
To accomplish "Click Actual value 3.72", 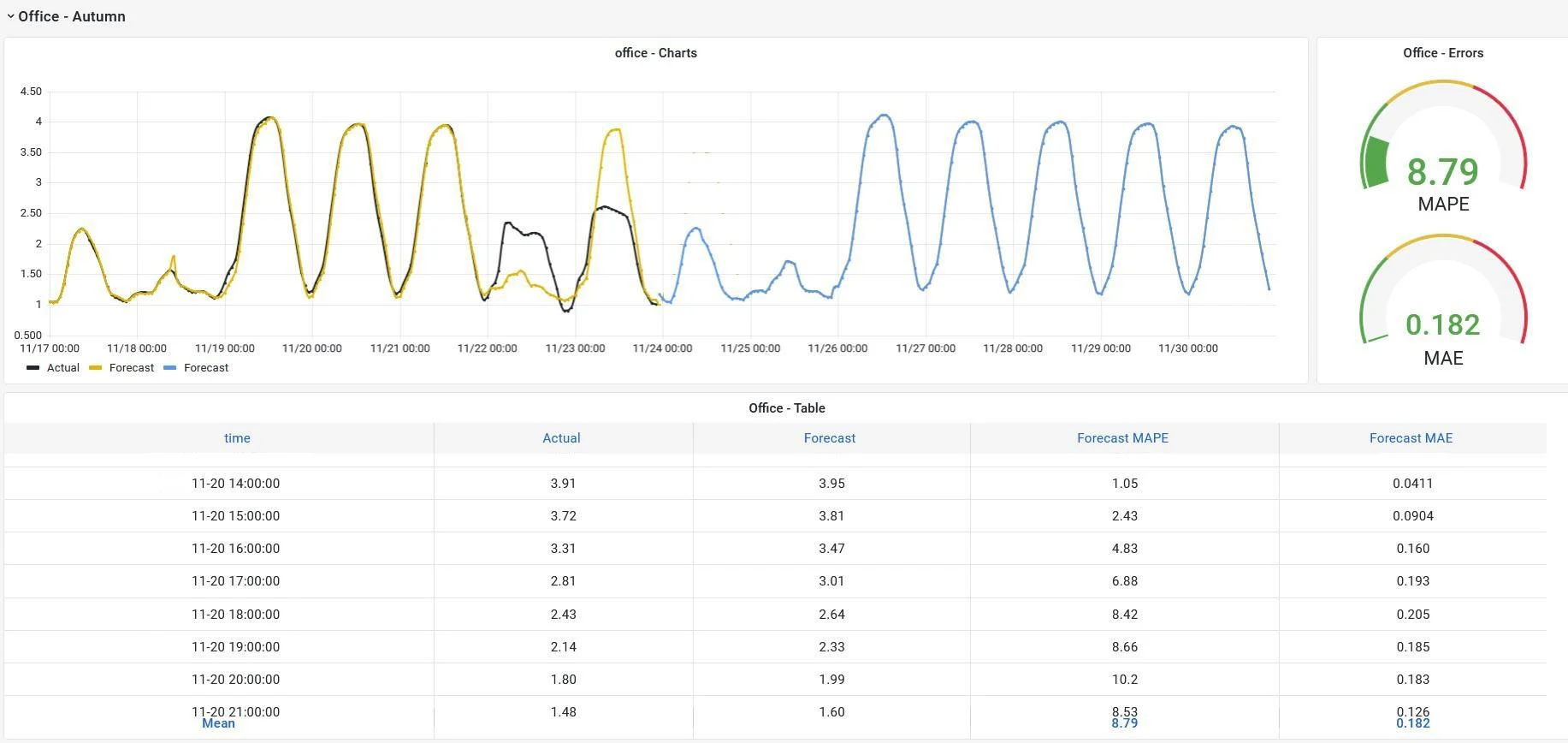I will click(563, 516).
